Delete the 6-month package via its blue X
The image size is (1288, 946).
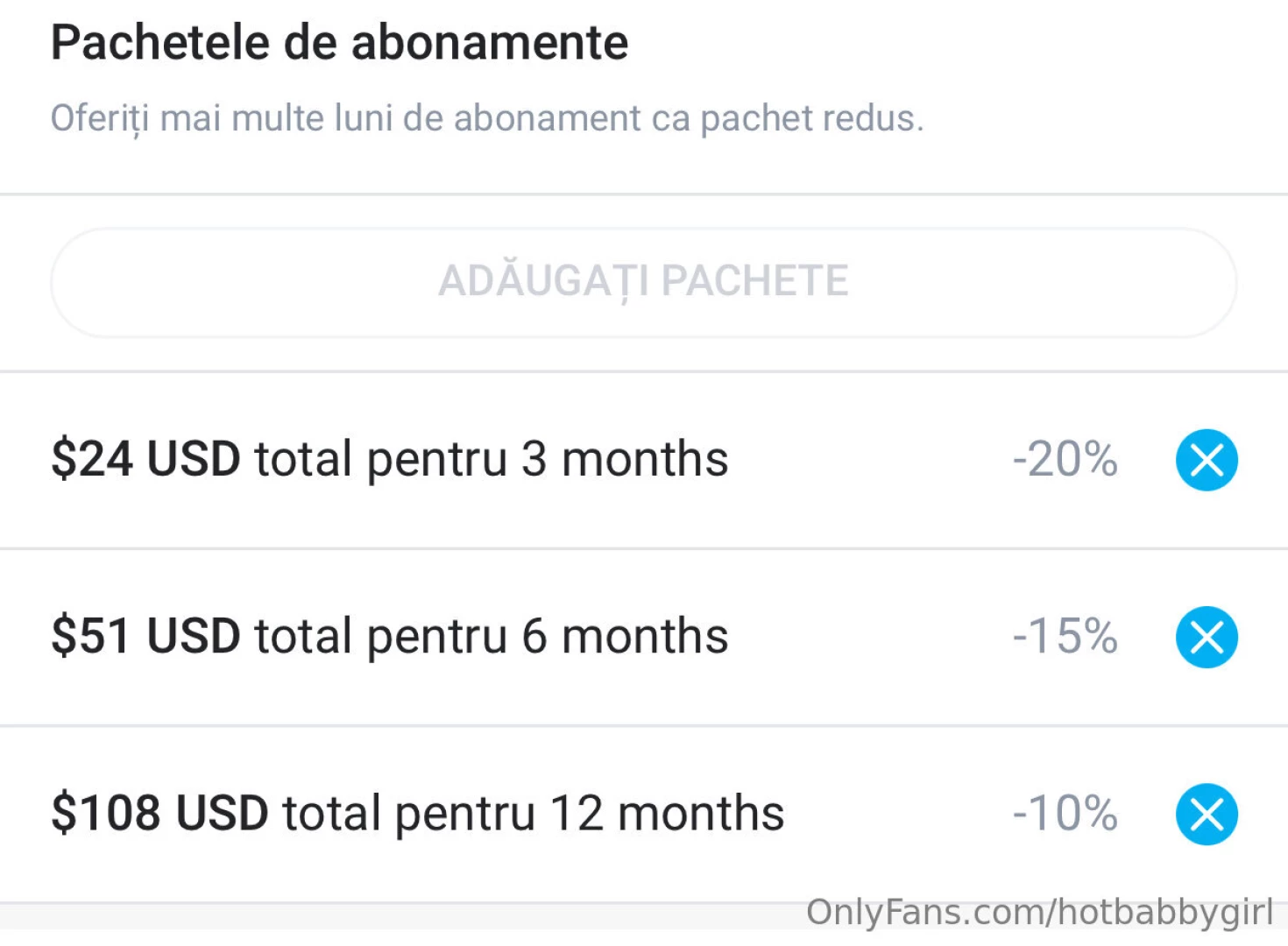tap(1207, 638)
